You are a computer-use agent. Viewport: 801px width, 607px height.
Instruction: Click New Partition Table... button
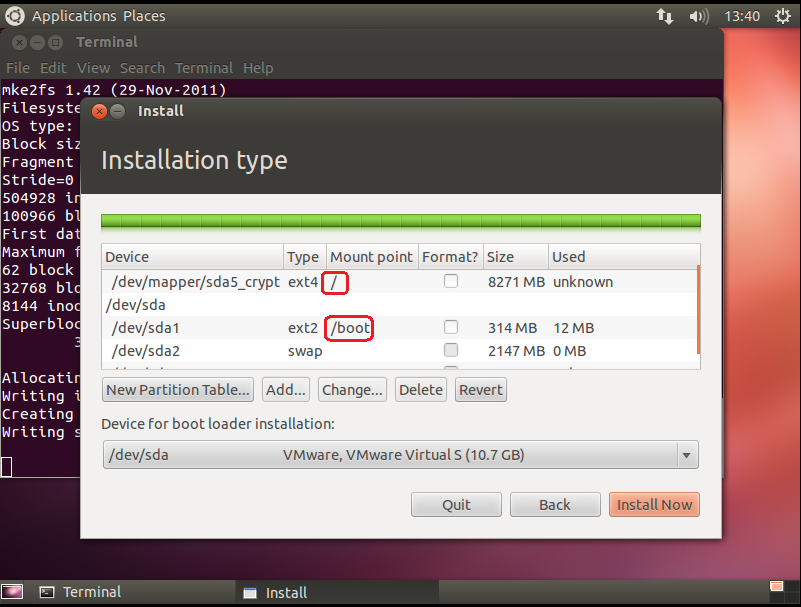[178, 389]
